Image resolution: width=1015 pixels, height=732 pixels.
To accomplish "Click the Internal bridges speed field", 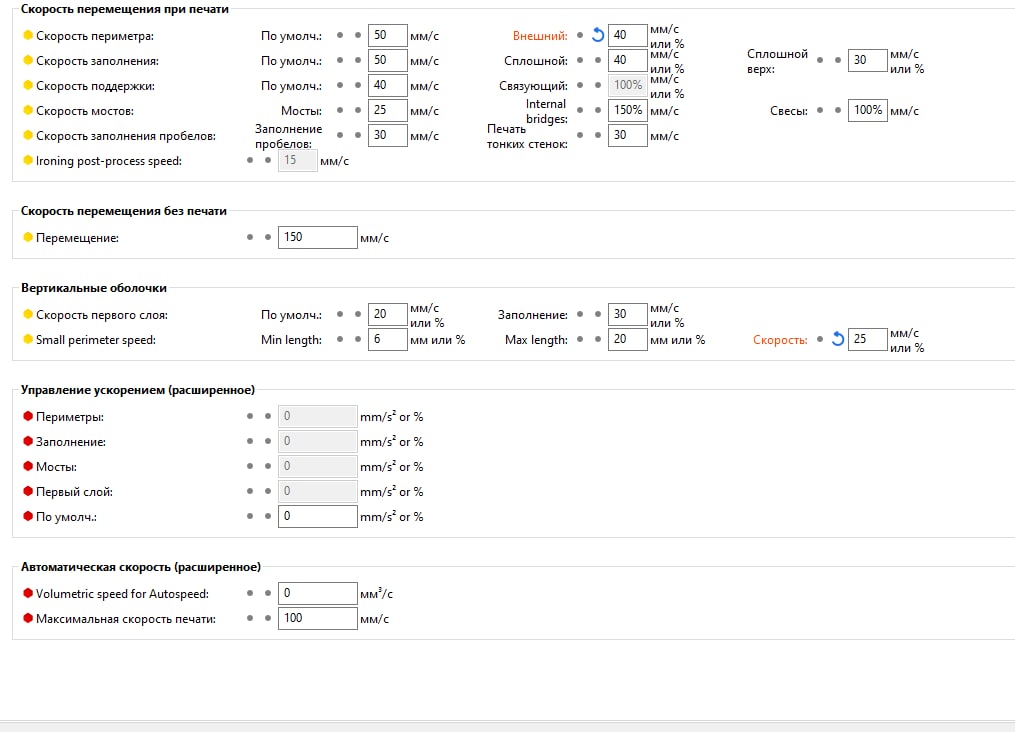I will click(x=628, y=111).
